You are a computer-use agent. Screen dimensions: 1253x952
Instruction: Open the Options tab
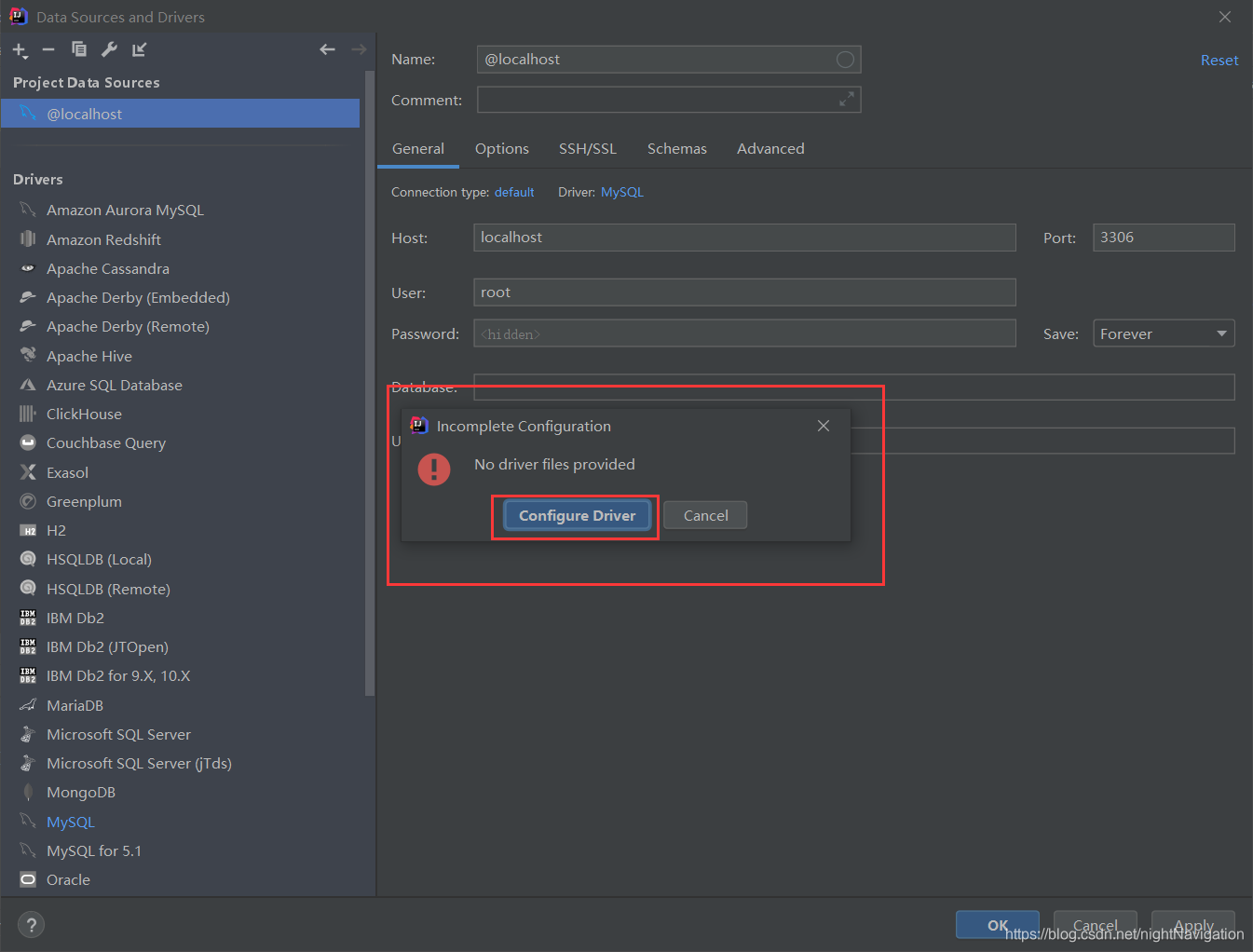coord(502,149)
